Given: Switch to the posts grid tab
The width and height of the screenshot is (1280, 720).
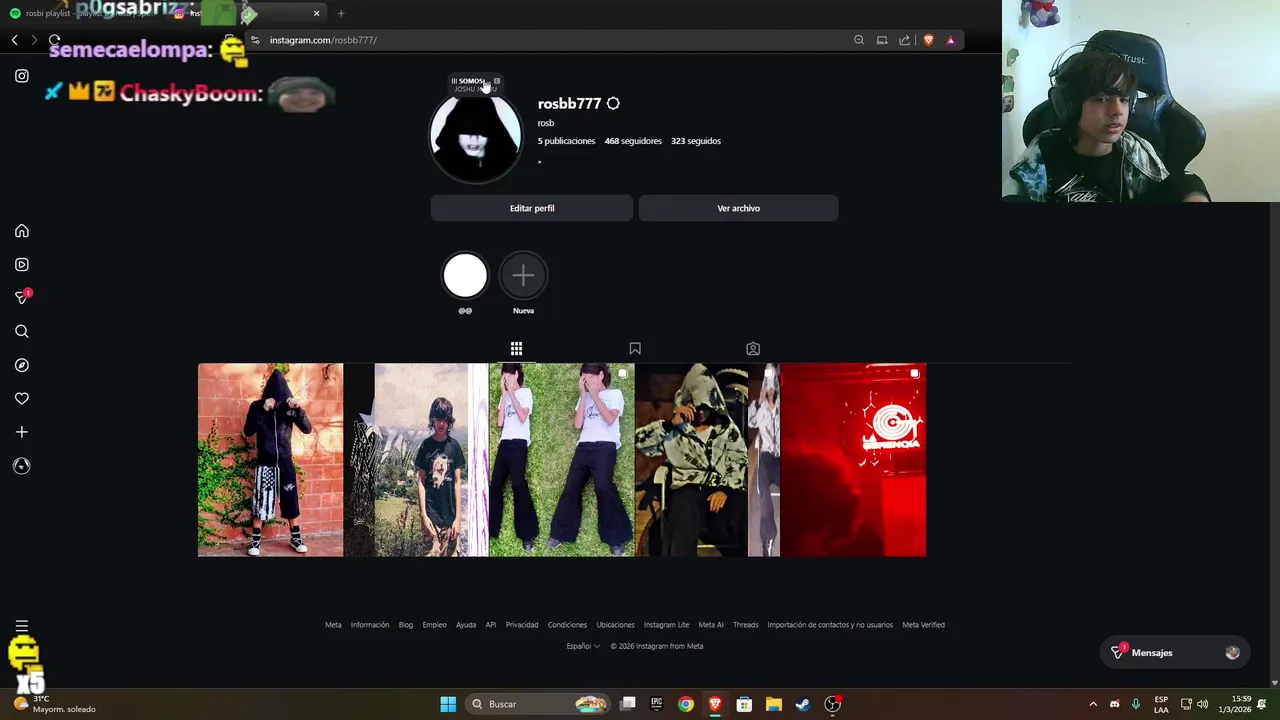Looking at the screenshot, I should pyautogui.click(x=516, y=349).
